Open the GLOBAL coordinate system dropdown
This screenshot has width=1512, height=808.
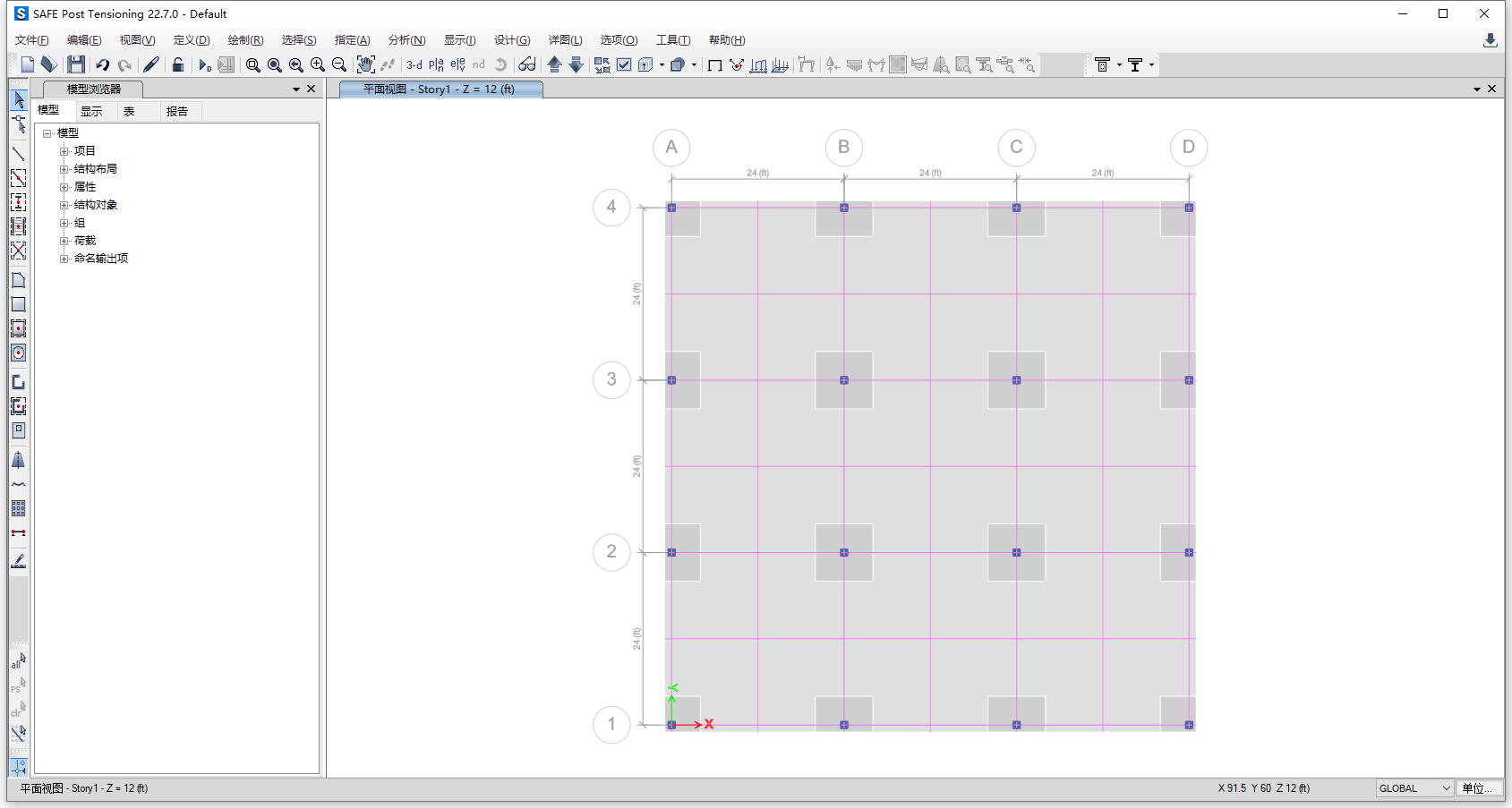[x=1414, y=788]
